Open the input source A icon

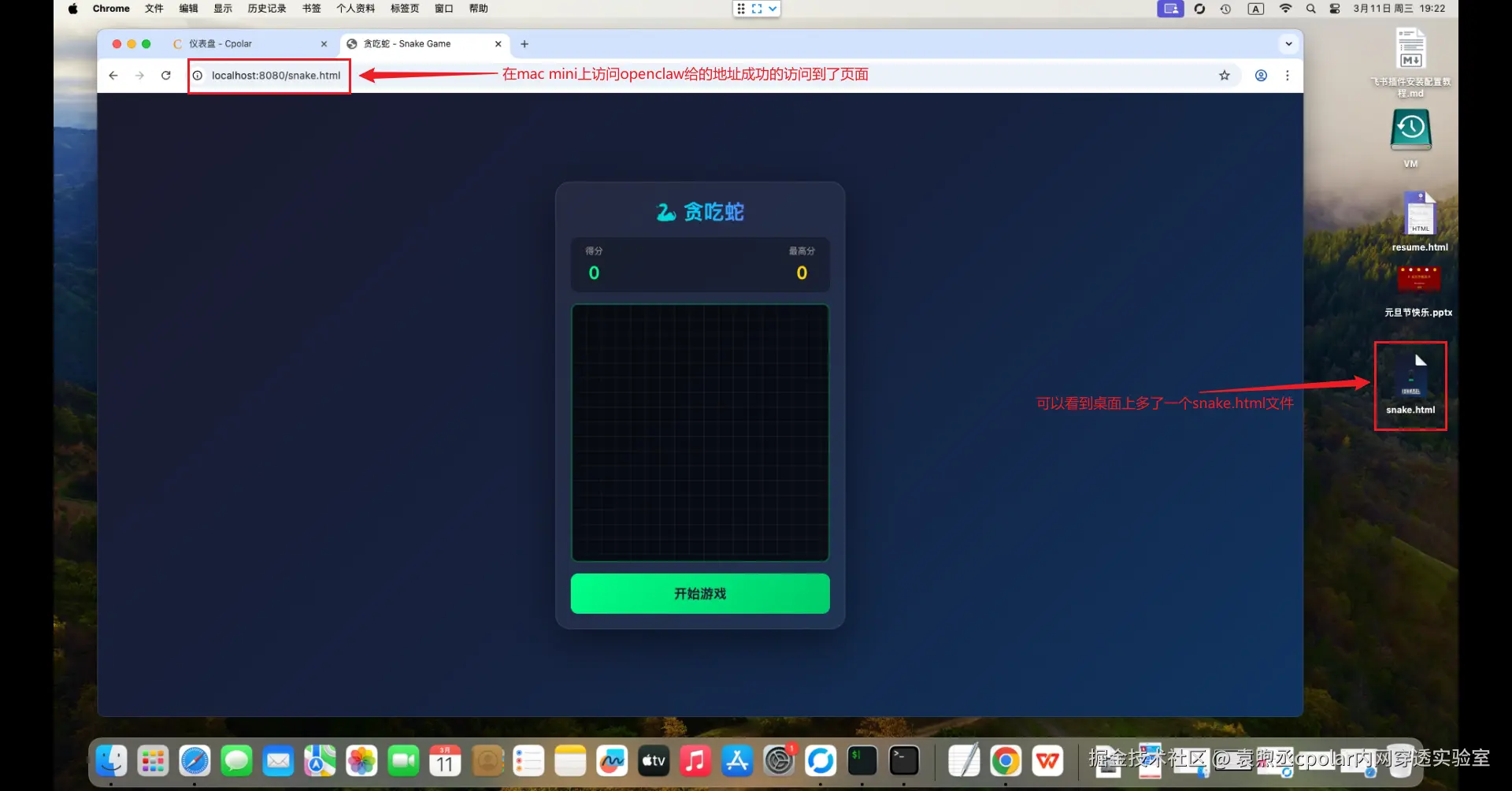pos(1256,9)
